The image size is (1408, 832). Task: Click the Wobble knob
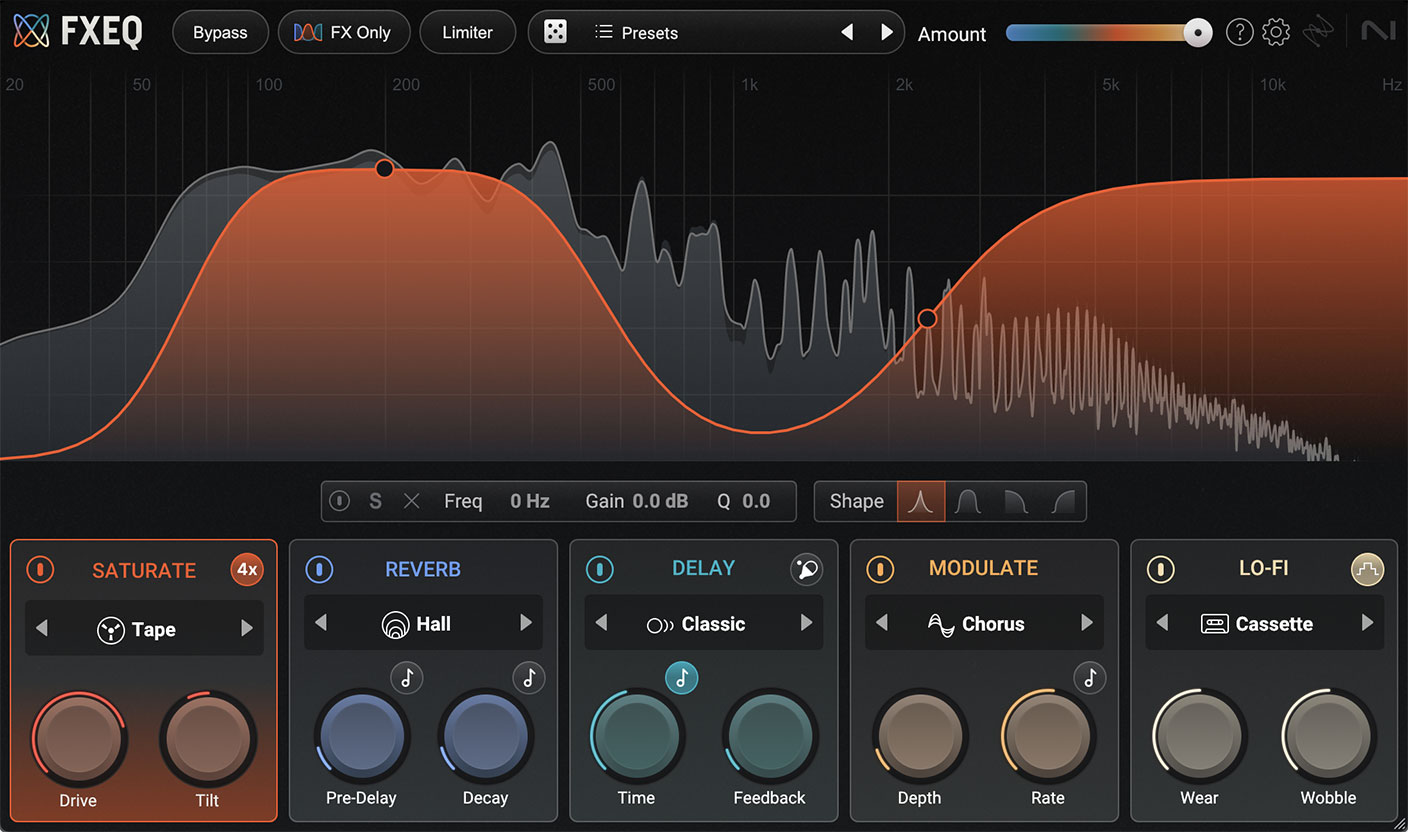(1328, 736)
